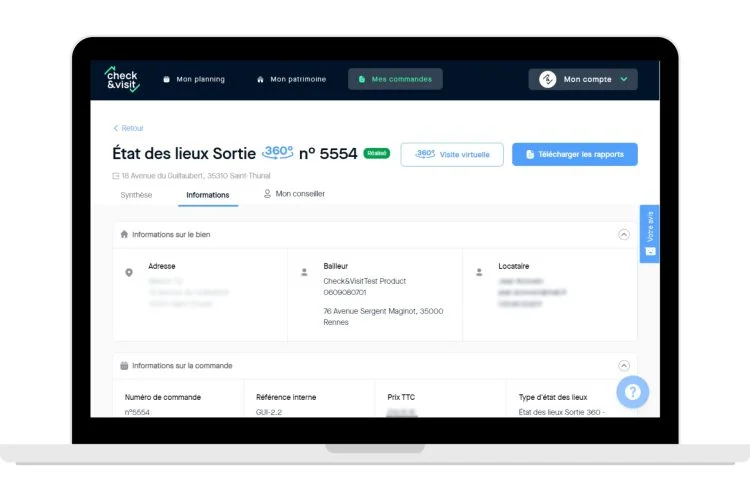Click the Numéro de commande label
750x500 pixels.
click(x=163, y=397)
